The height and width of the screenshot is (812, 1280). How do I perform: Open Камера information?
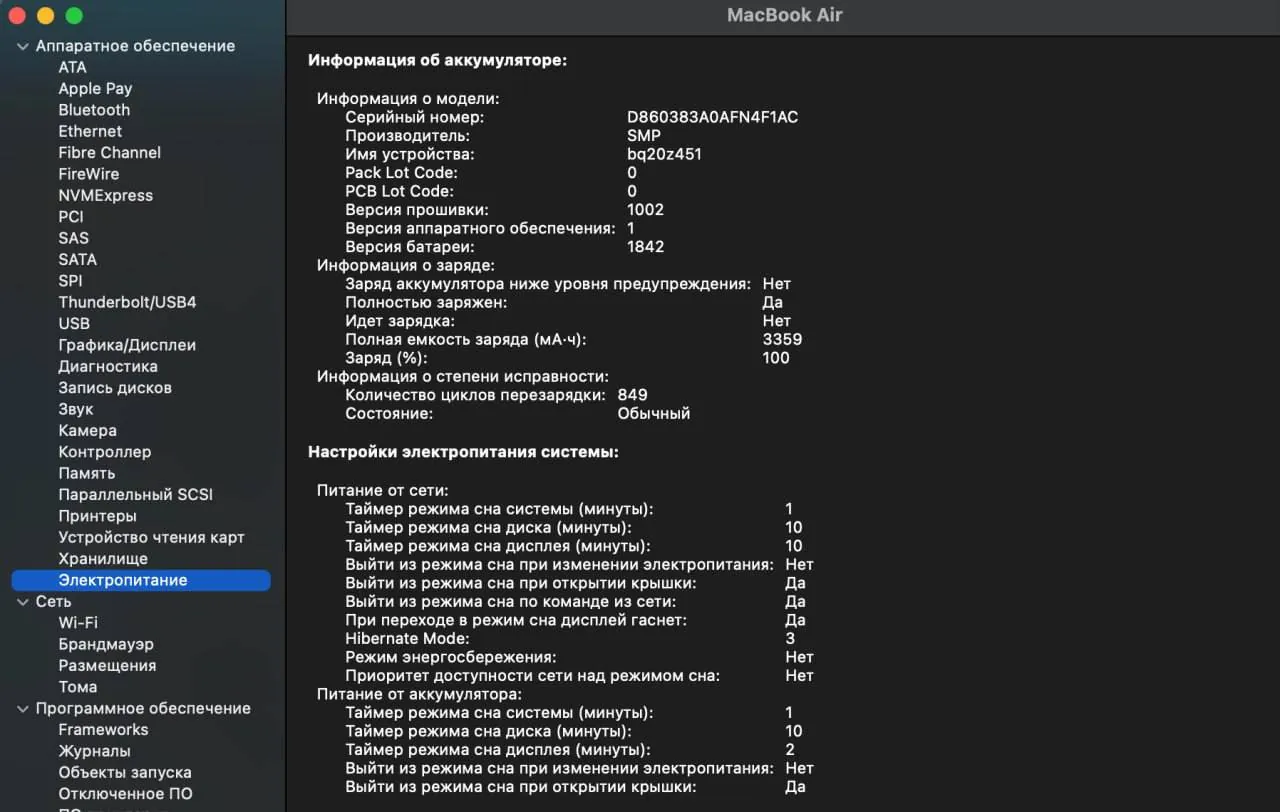87,430
